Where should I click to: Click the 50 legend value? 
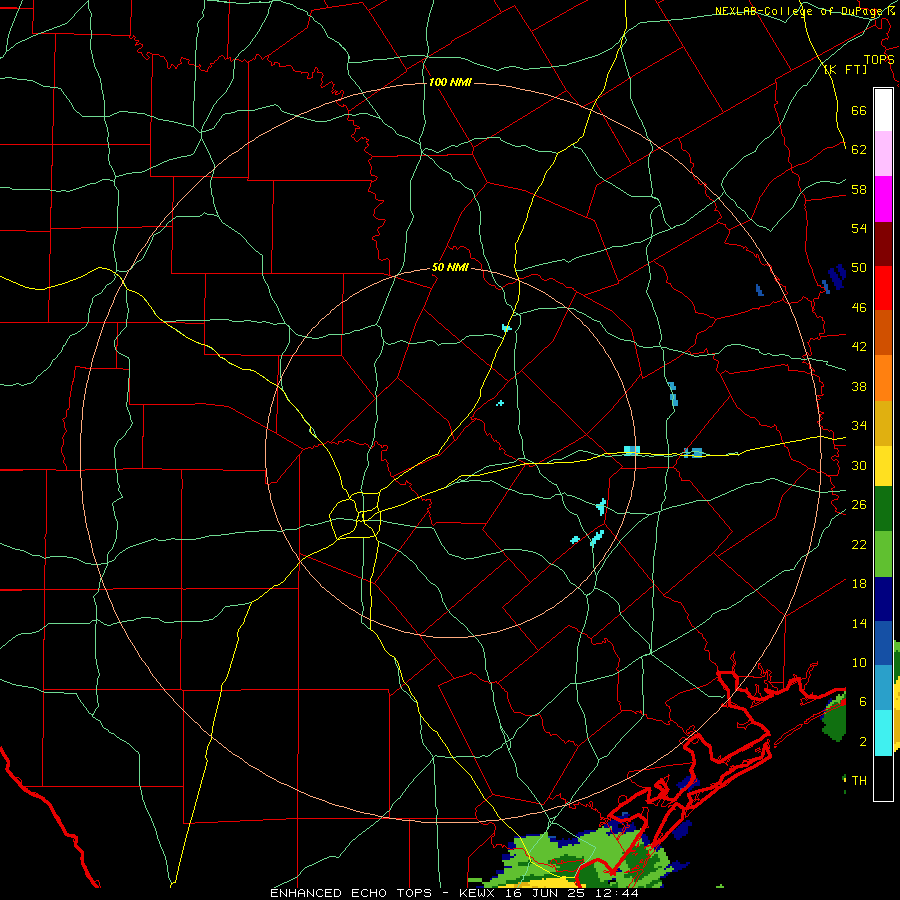(859, 268)
